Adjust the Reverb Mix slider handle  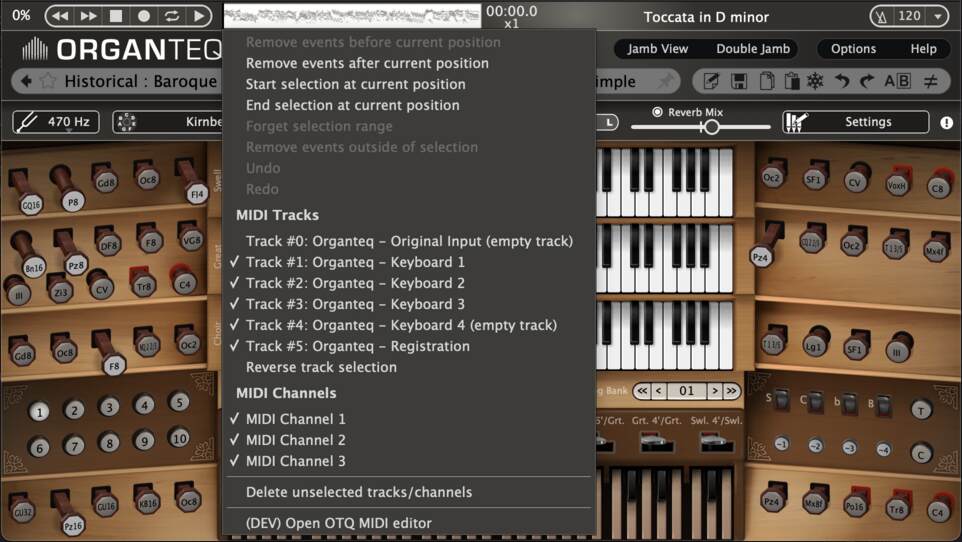pyautogui.click(x=711, y=127)
